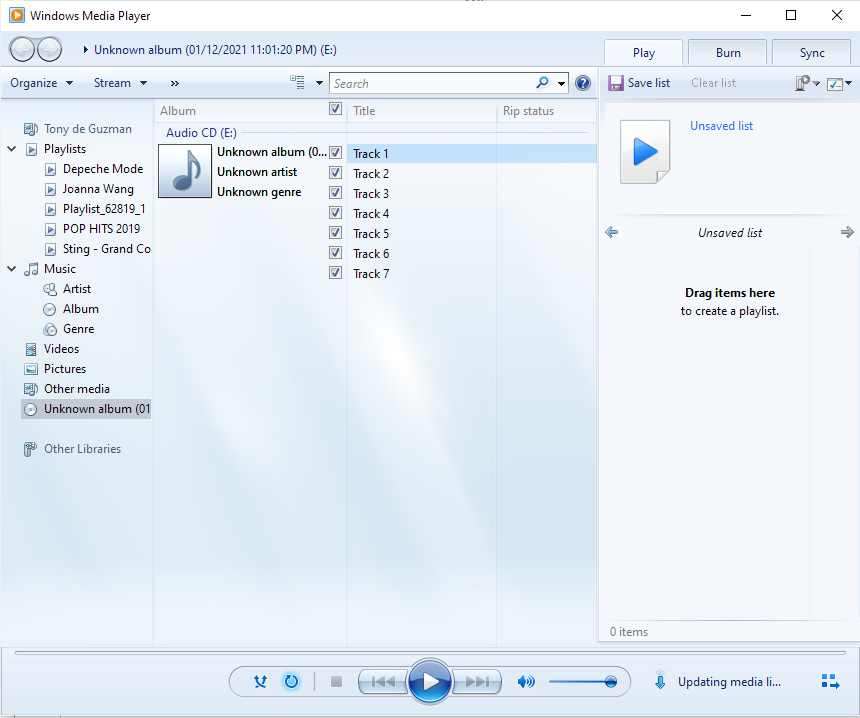Click the Stop playback button
860x718 pixels.
[x=336, y=682]
